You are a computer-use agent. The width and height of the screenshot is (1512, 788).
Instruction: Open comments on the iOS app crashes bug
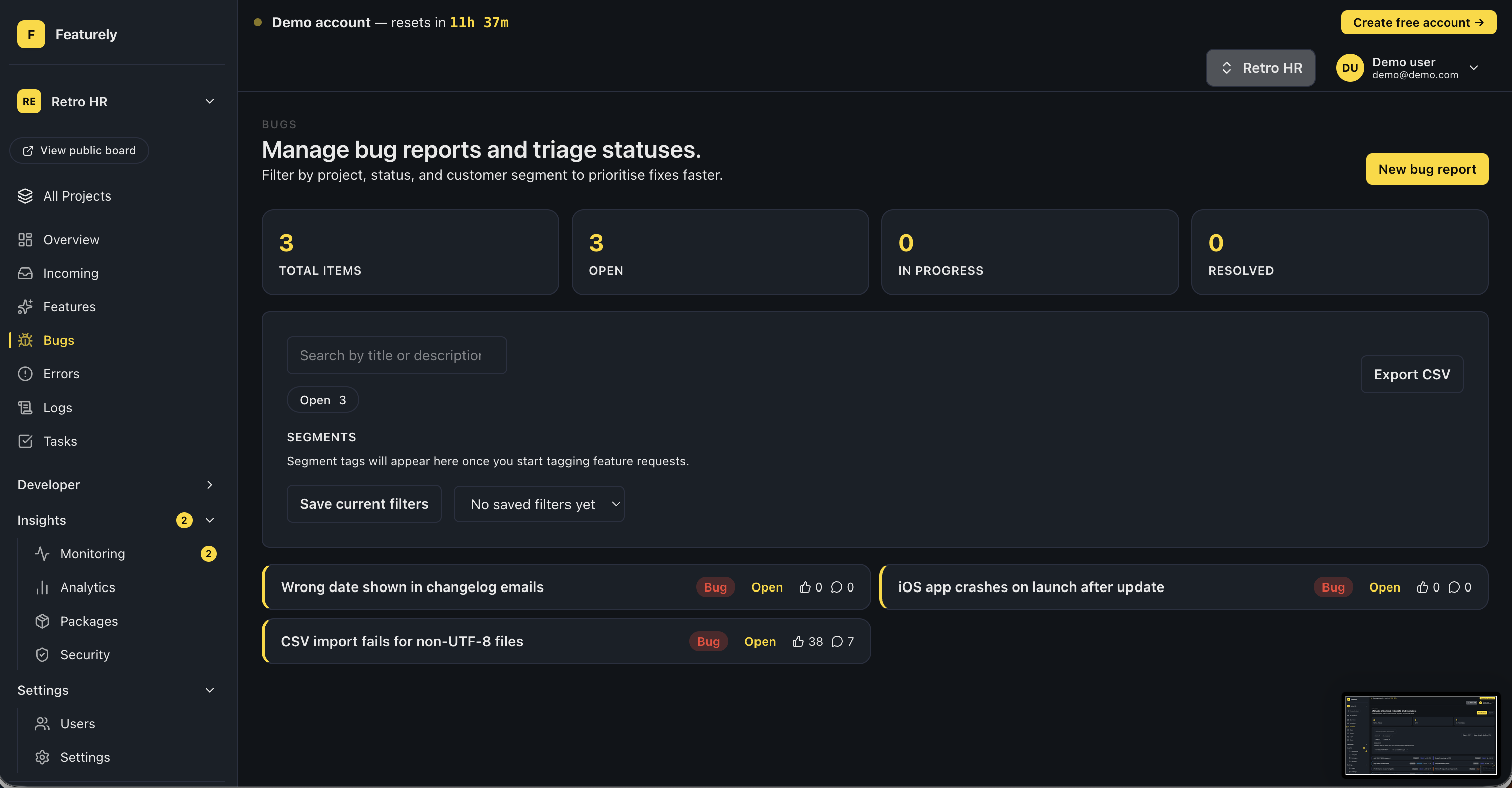tap(1454, 587)
